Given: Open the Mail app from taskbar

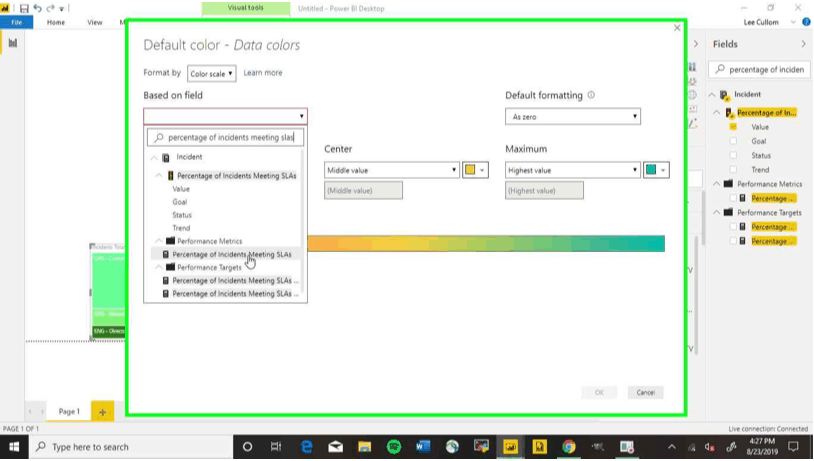Looking at the screenshot, I should pos(335,446).
